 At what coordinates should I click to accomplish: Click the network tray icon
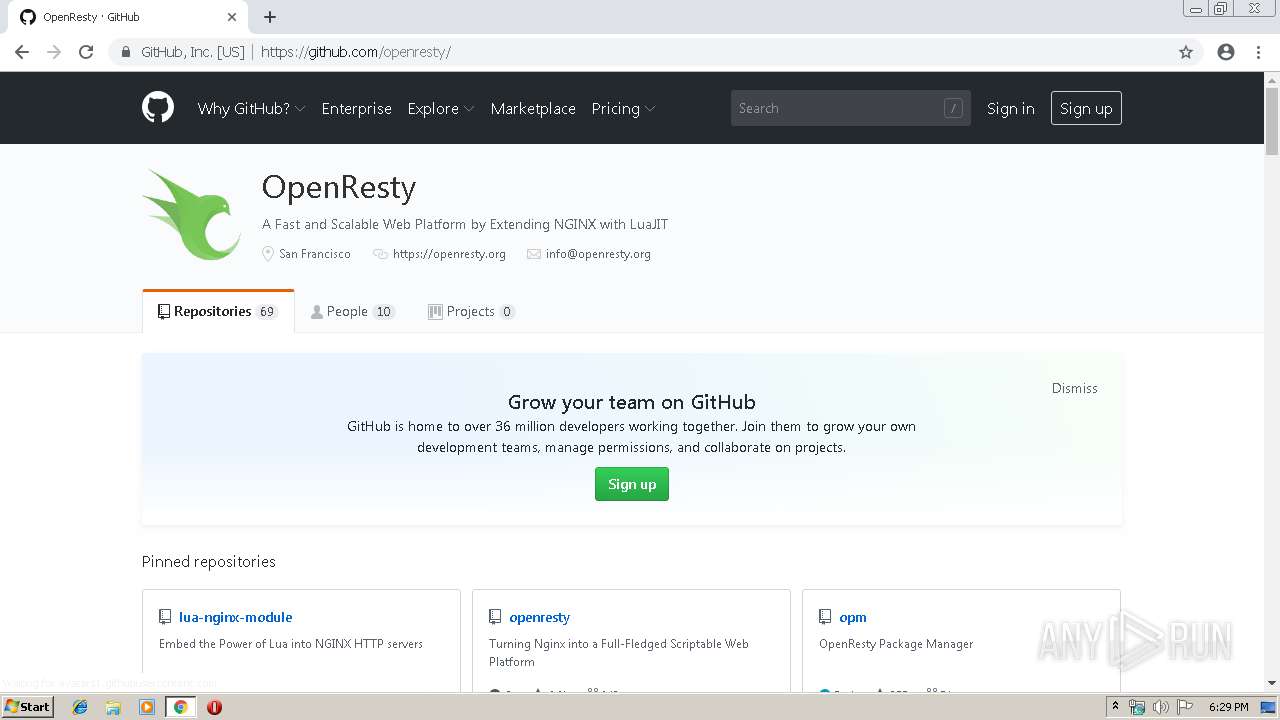click(1137, 707)
